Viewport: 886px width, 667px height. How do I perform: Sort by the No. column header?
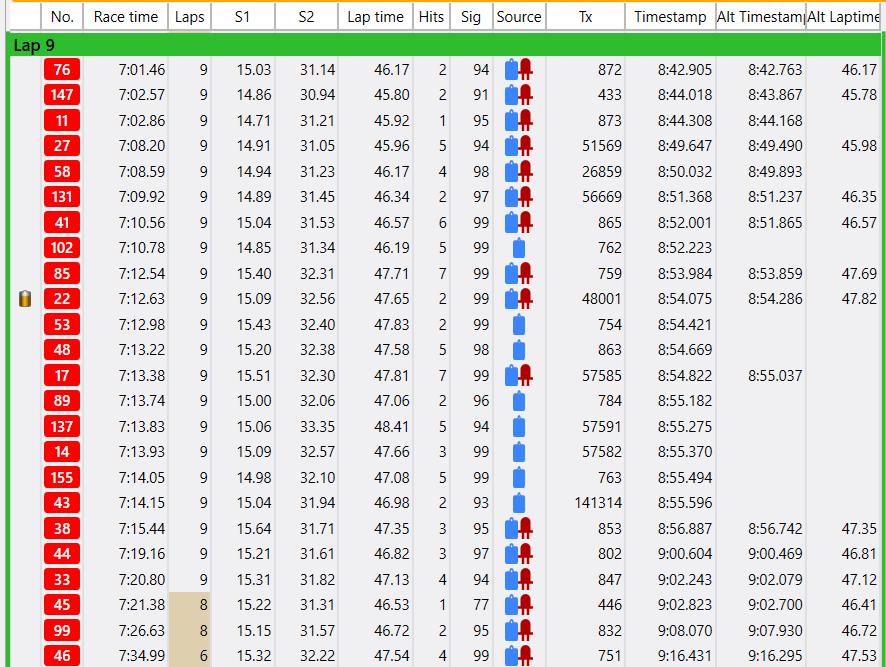pyautogui.click(x=62, y=17)
